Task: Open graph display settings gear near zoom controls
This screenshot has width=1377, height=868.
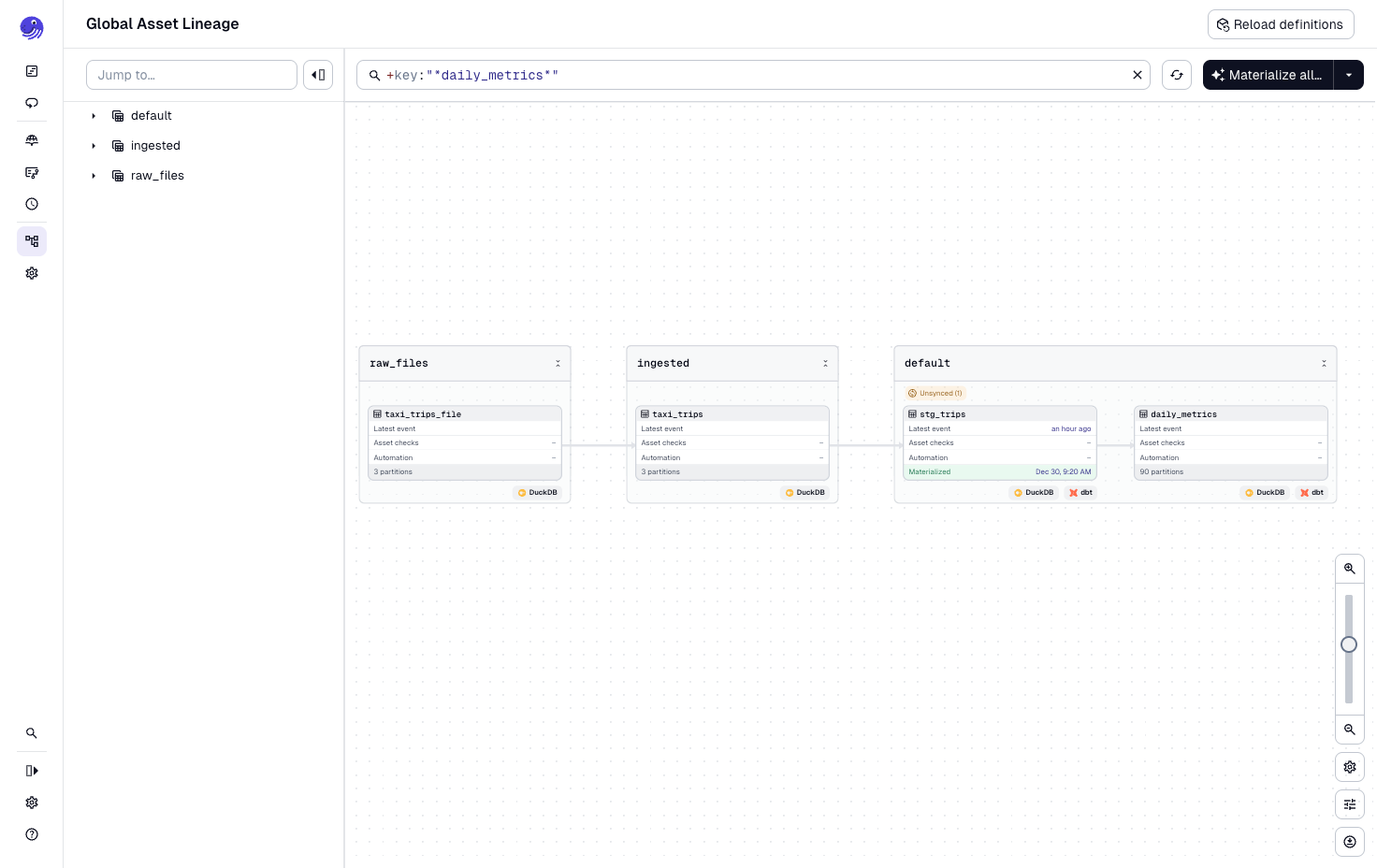Action: coord(1350,767)
